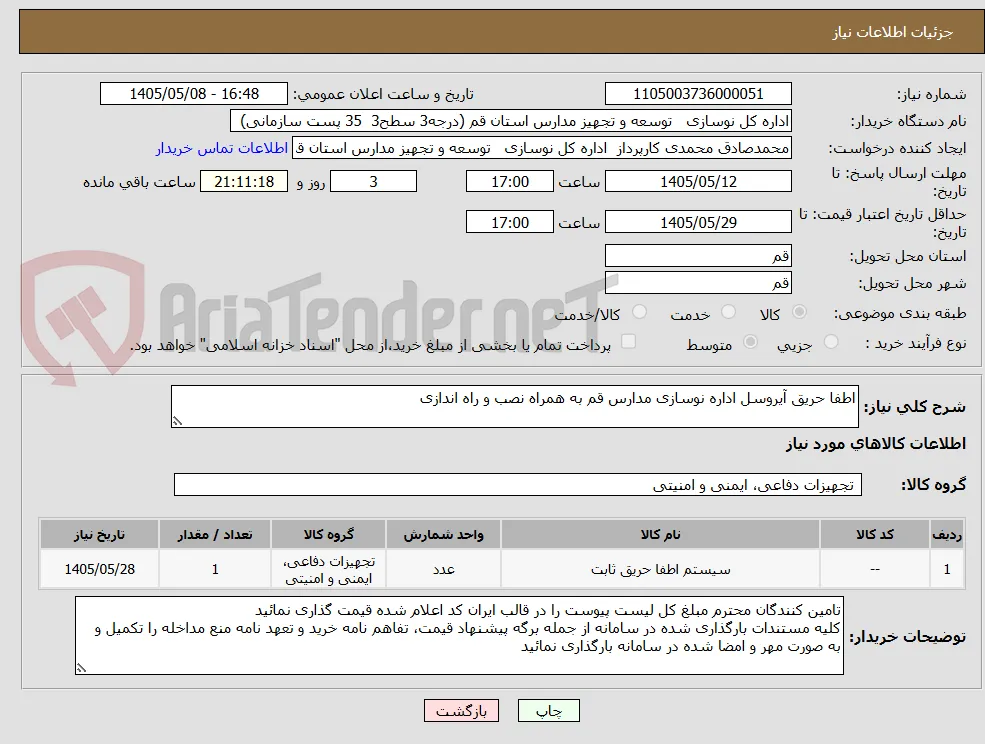The width and height of the screenshot is (985, 744).
Task: Select the کالا radio button
Action: pos(800,312)
